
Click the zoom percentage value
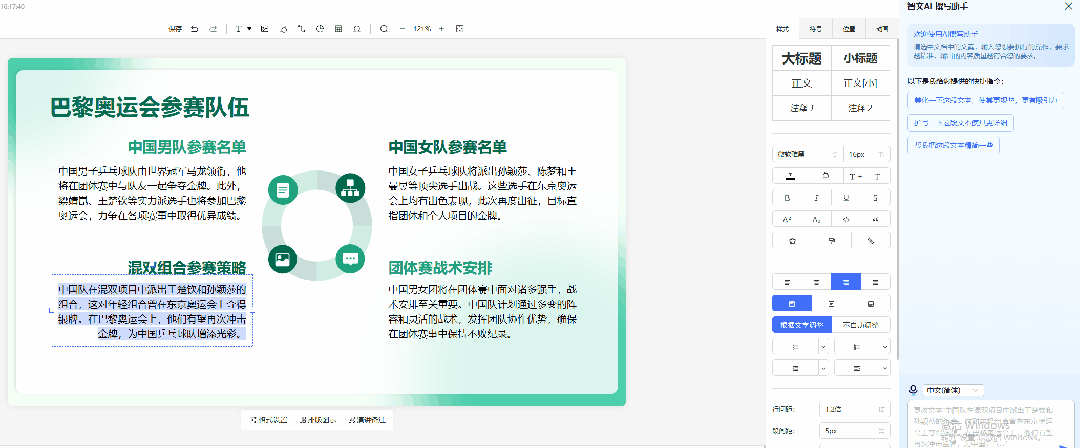click(x=422, y=29)
